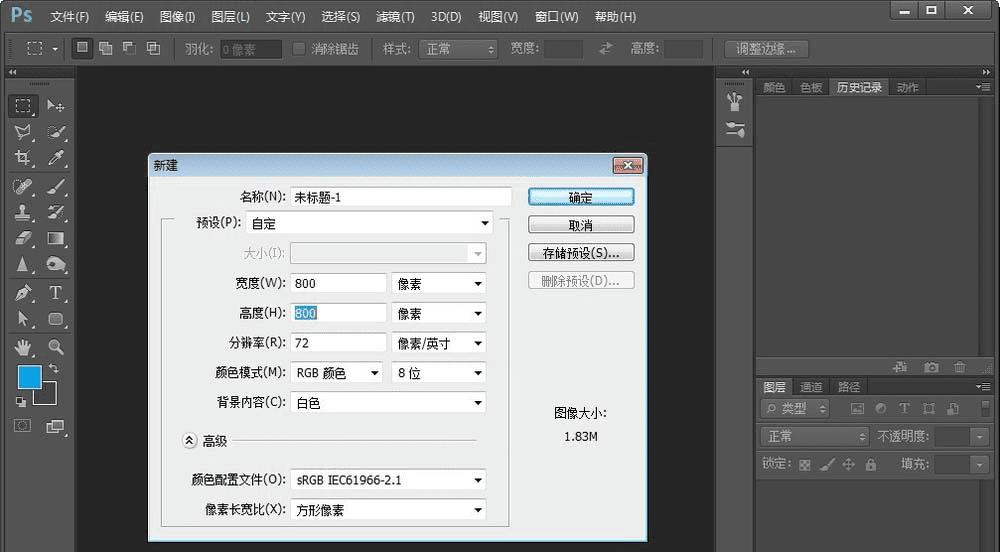Open the 预设 preset dropdown
The width and height of the screenshot is (1000, 552).
pos(369,224)
